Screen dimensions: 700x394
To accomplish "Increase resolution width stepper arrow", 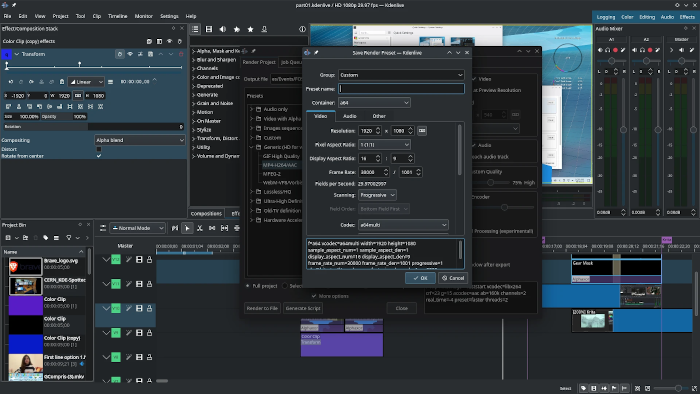I will (378, 129).
